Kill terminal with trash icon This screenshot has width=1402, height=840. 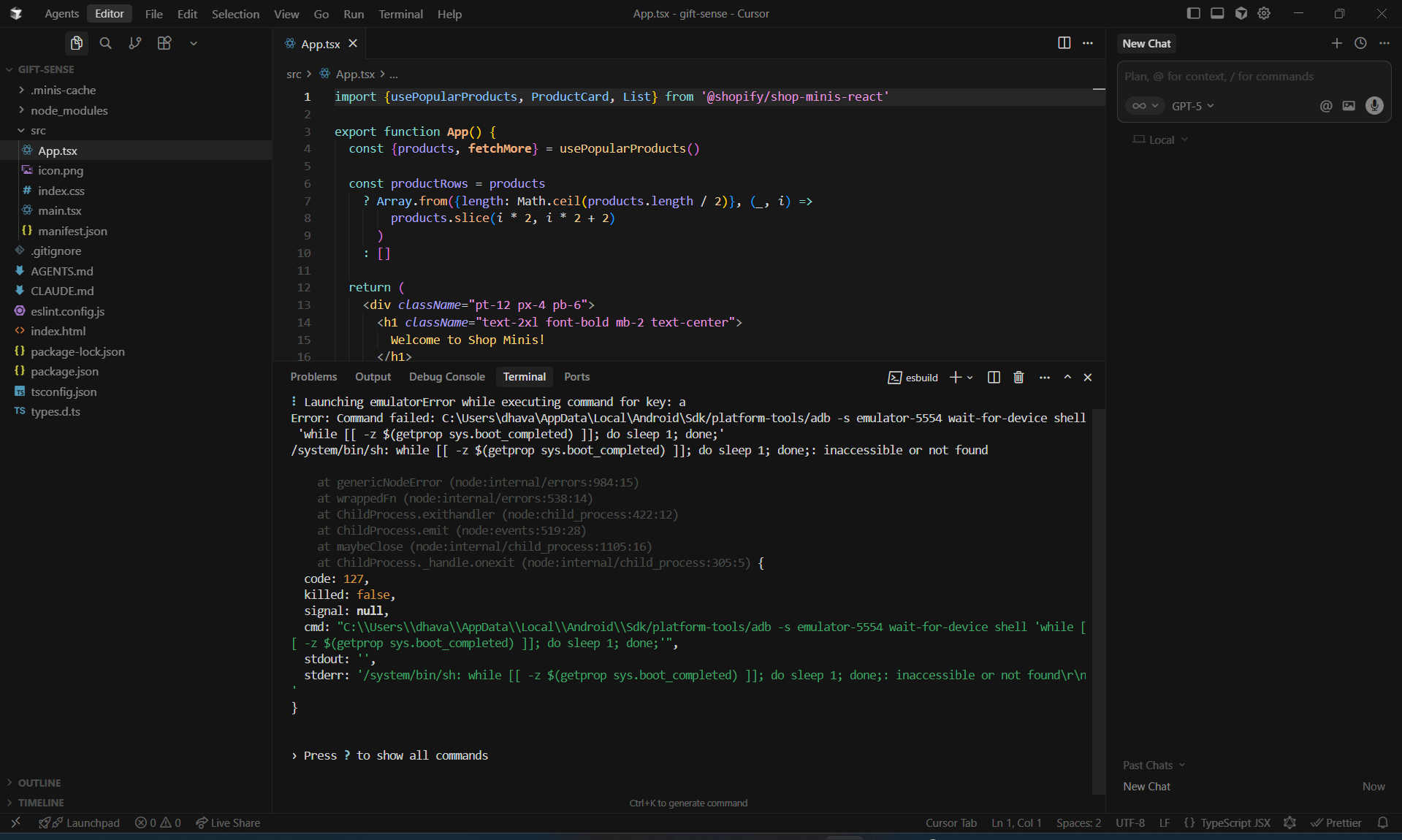(x=1018, y=377)
